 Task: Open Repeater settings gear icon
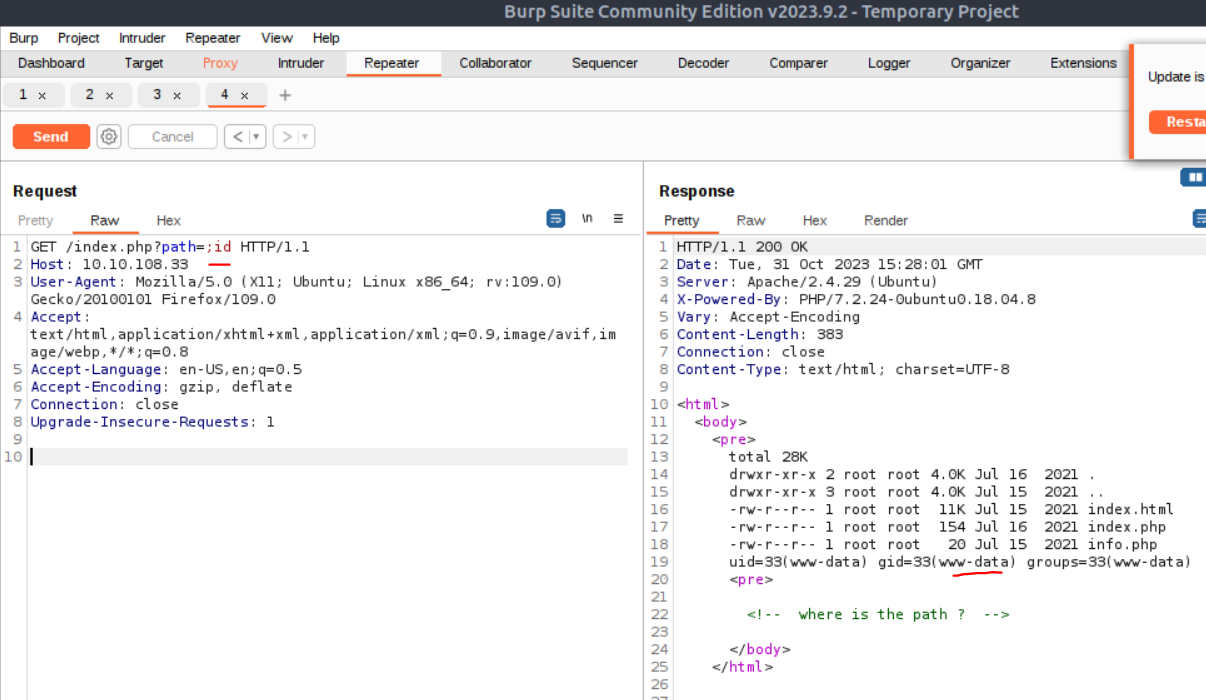(109, 137)
